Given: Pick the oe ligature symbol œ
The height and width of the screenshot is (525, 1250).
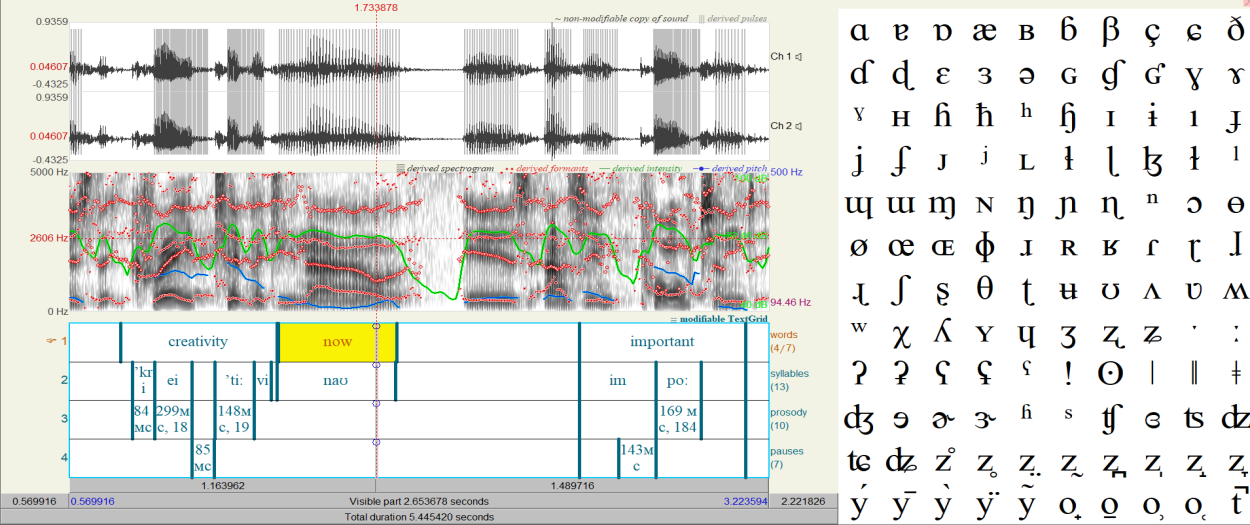Looking at the screenshot, I should tap(900, 247).
